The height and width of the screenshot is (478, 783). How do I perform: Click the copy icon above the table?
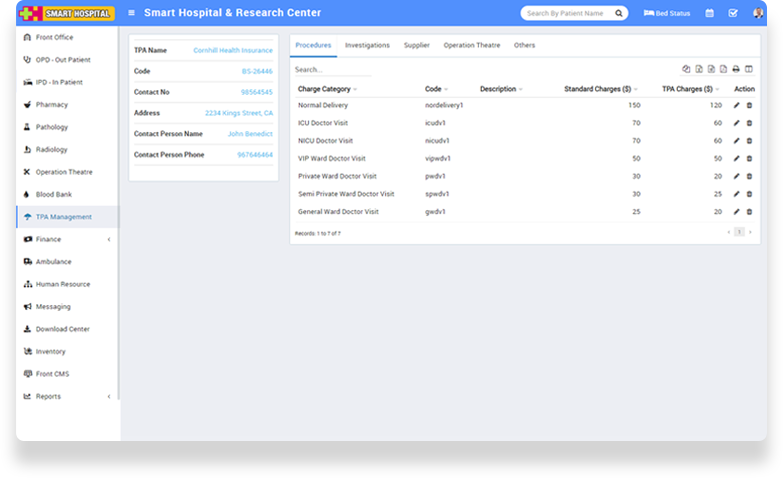click(686, 69)
